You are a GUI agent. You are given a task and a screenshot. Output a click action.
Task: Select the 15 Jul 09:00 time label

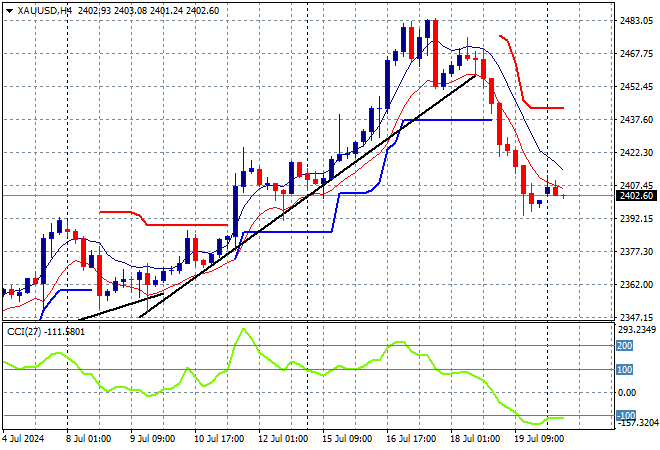[x=347, y=439]
